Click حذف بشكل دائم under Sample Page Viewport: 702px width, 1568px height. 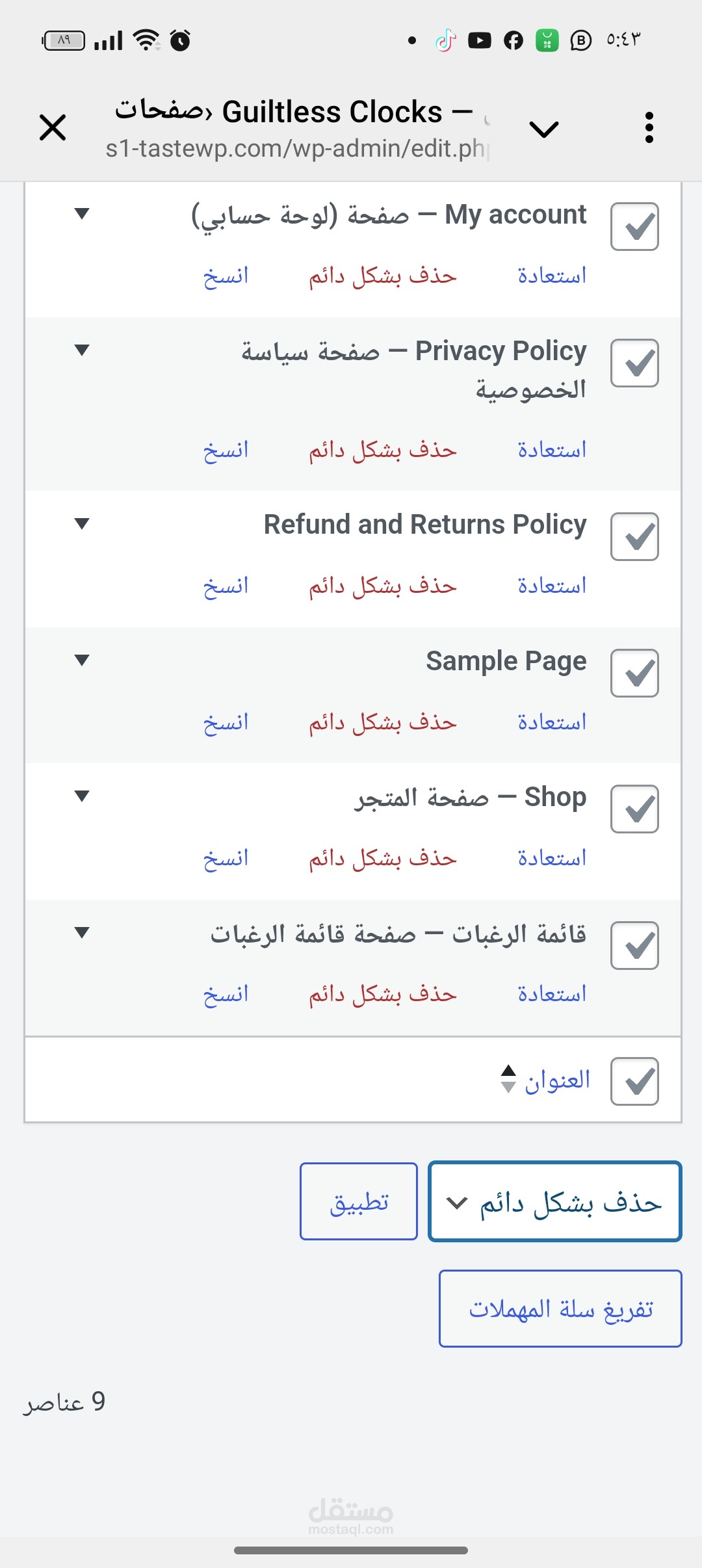pos(383,723)
